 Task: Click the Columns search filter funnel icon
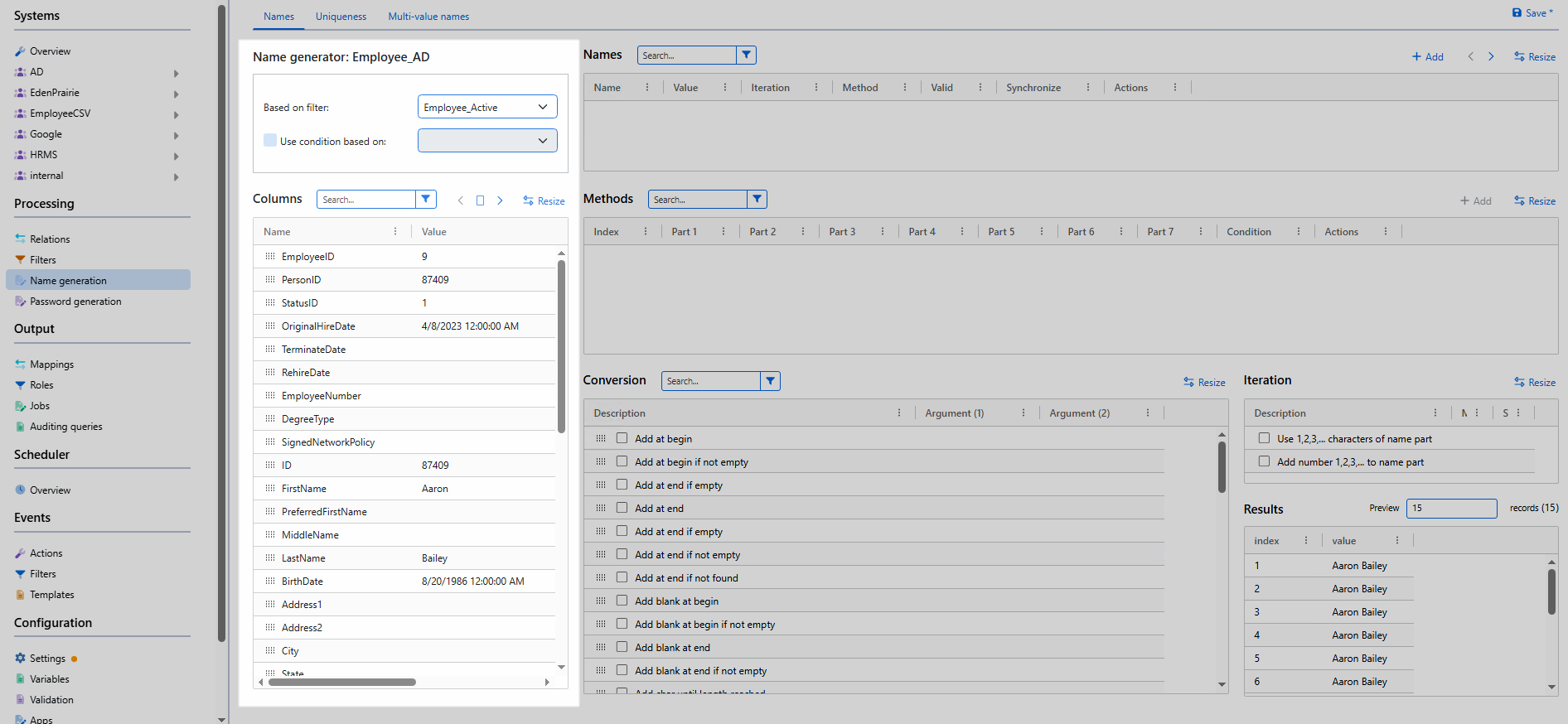(425, 200)
